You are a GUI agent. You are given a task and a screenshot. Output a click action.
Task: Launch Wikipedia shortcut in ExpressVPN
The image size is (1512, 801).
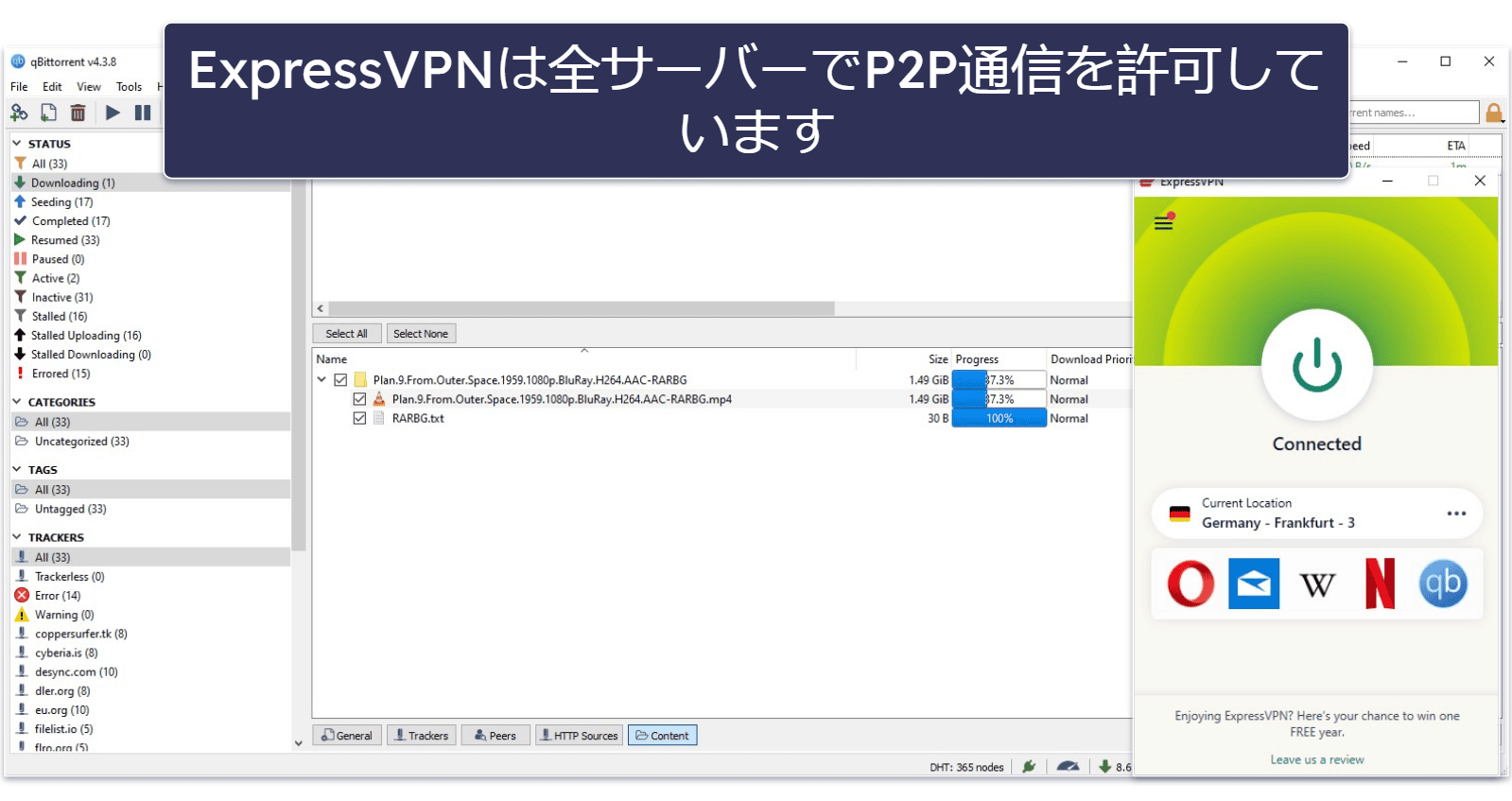point(1317,584)
